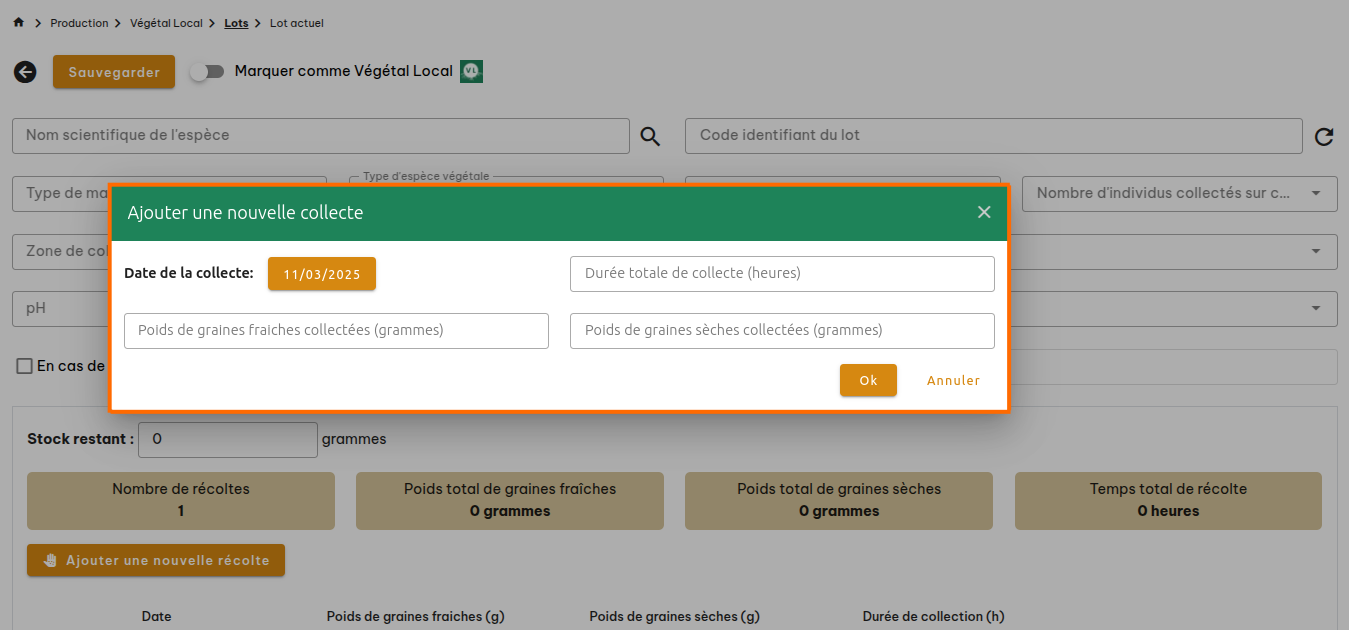Go to Lots breadcrumb link

coord(236,23)
